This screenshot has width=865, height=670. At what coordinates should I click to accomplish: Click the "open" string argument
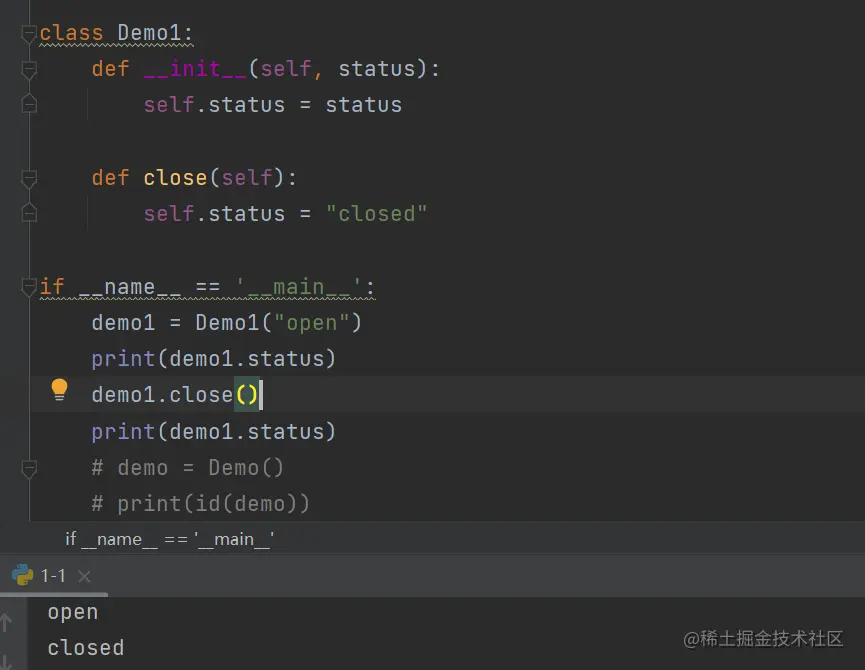[x=312, y=323]
